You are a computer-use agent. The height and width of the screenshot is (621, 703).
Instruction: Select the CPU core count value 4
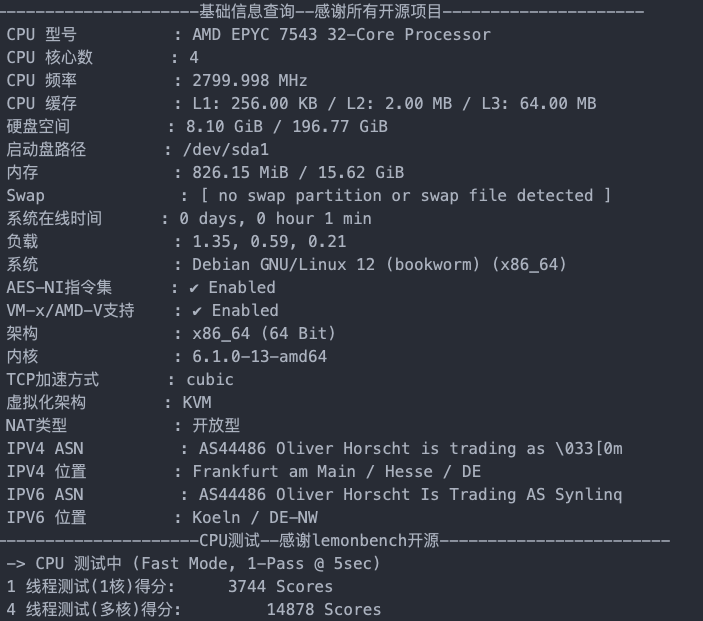tap(194, 57)
